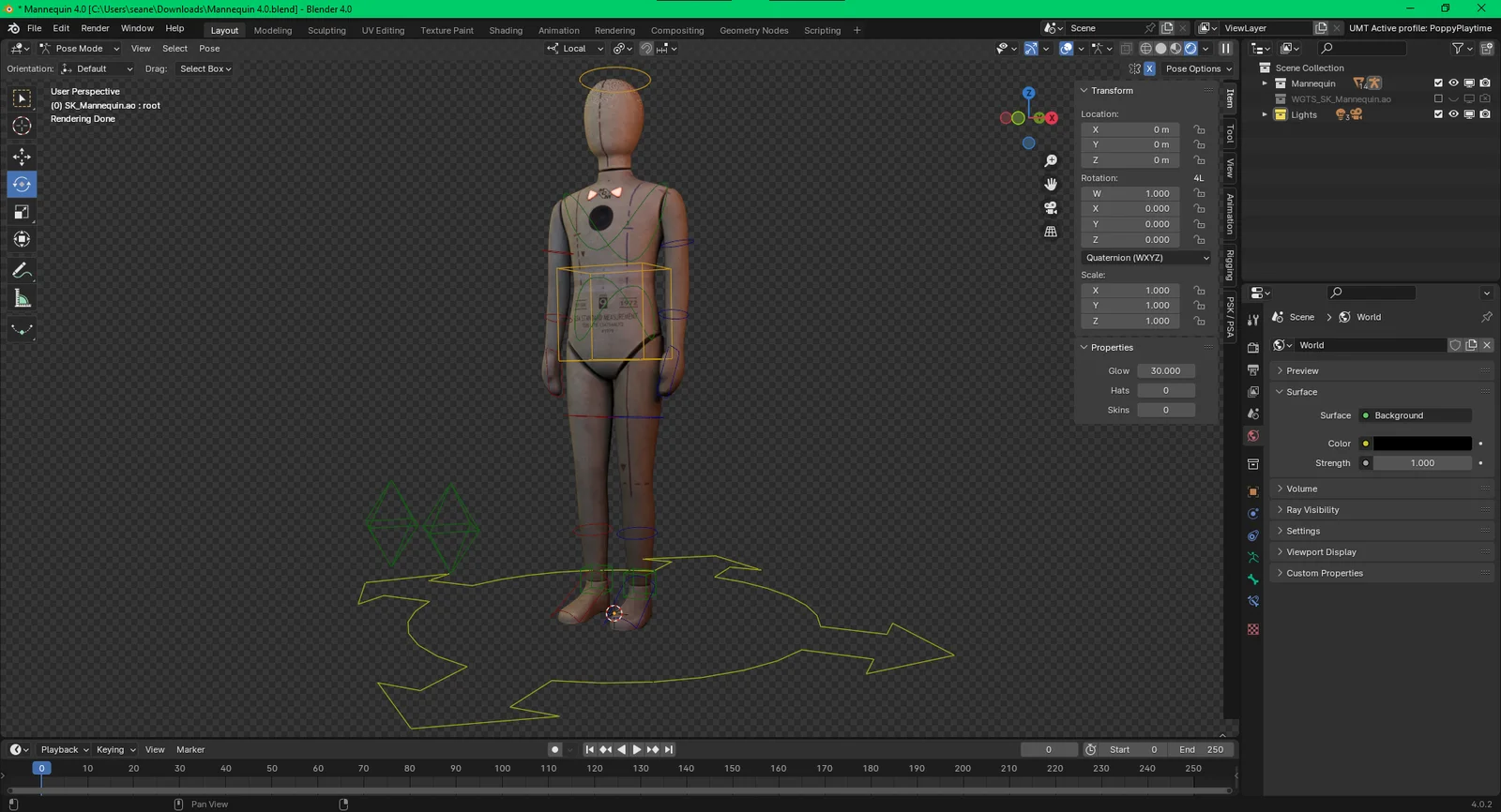This screenshot has height=812, width=1501.
Task: Select the Measure tool
Action: click(x=22, y=299)
